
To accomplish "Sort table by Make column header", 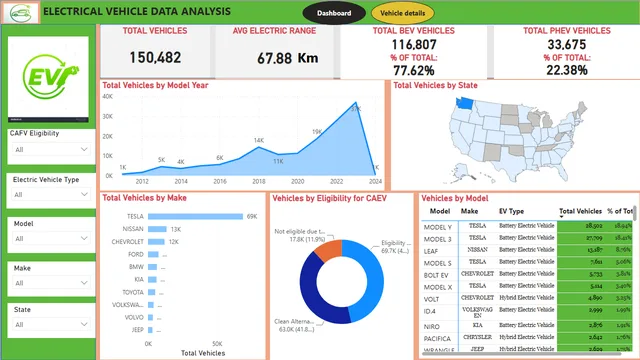I will tap(469, 211).
